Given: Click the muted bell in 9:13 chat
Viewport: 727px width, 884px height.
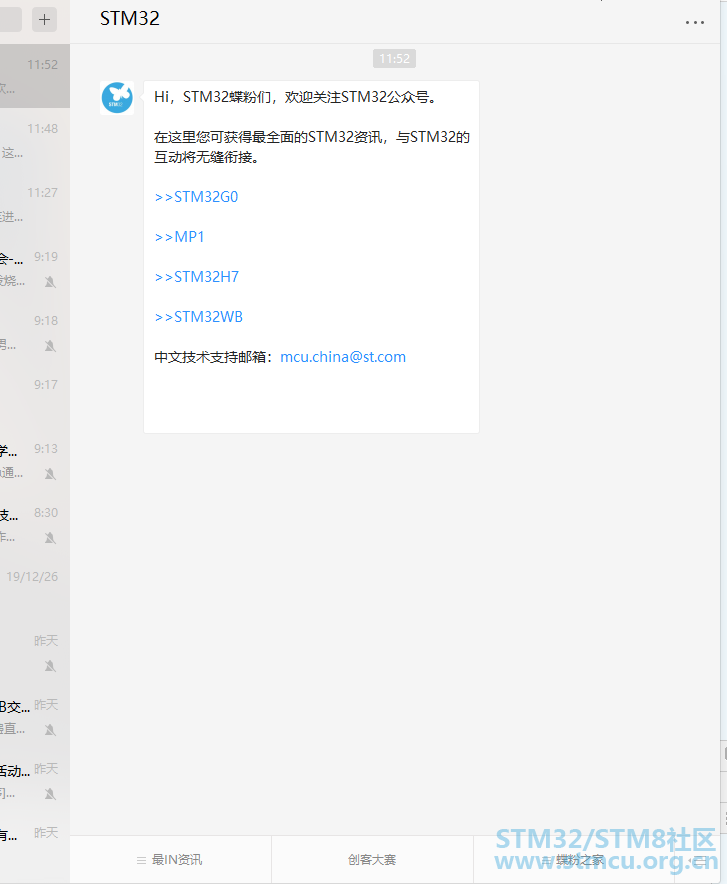Looking at the screenshot, I should pos(50,474).
